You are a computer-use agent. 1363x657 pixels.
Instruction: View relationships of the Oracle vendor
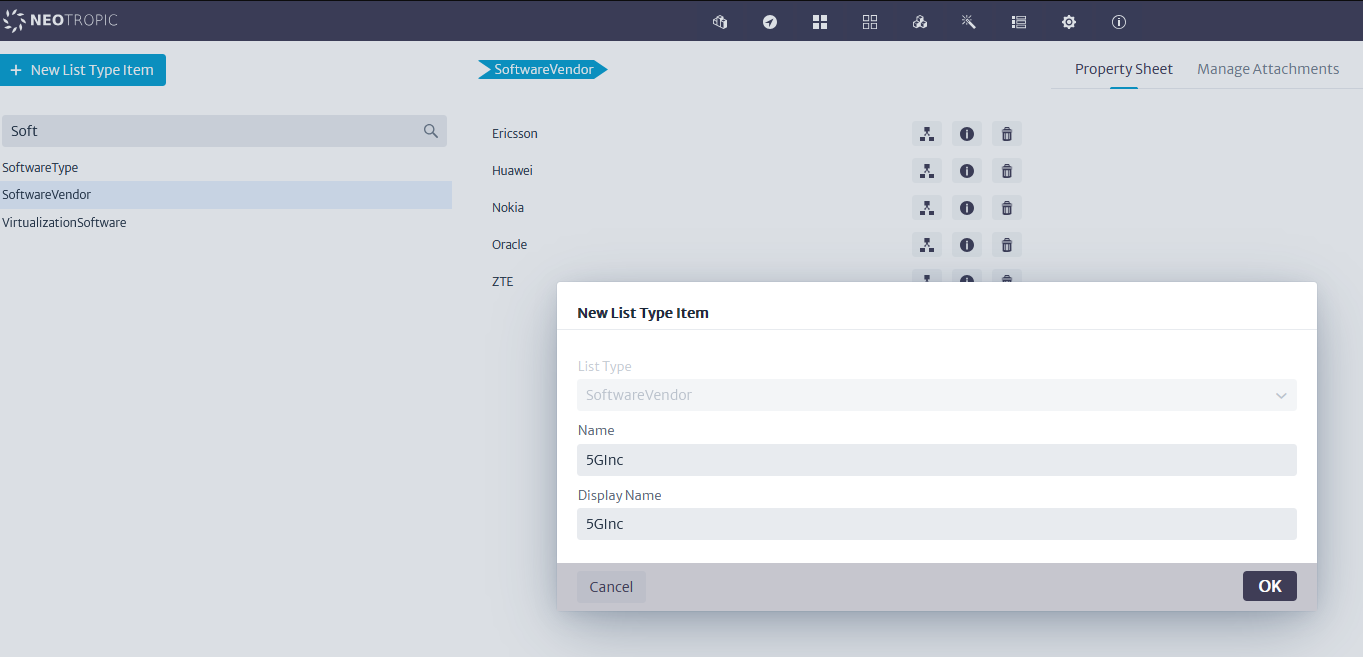(926, 244)
